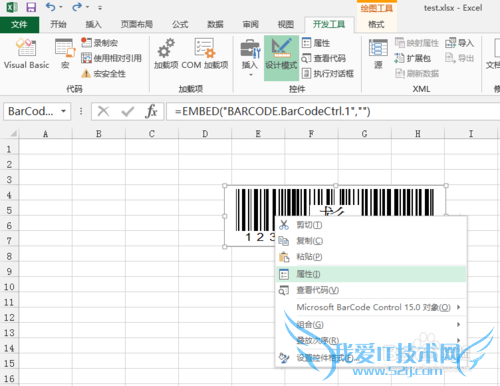Open the Macros (宏) dialog

click(65, 53)
